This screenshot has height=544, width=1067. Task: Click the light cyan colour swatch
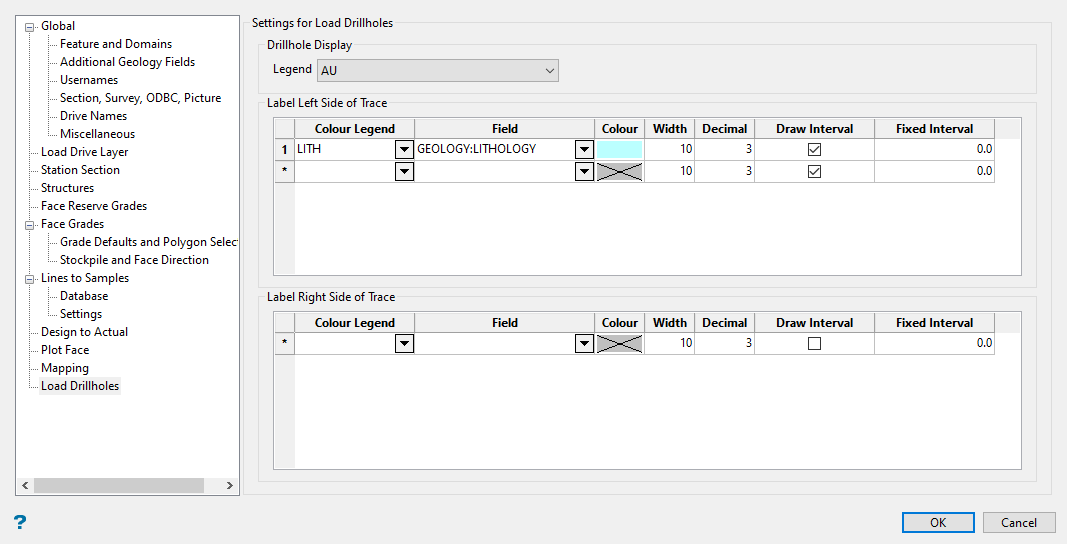pos(619,149)
